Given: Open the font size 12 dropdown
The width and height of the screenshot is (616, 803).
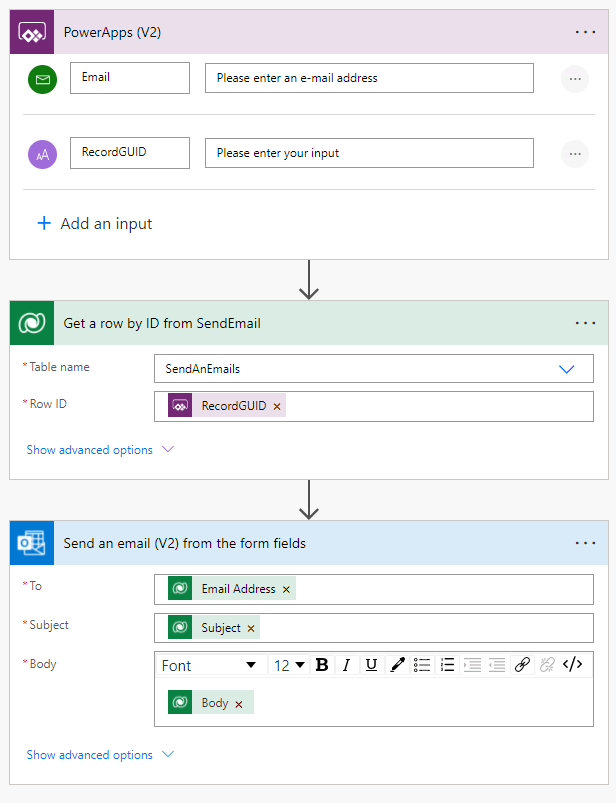Looking at the screenshot, I should (x=289, y=665).
